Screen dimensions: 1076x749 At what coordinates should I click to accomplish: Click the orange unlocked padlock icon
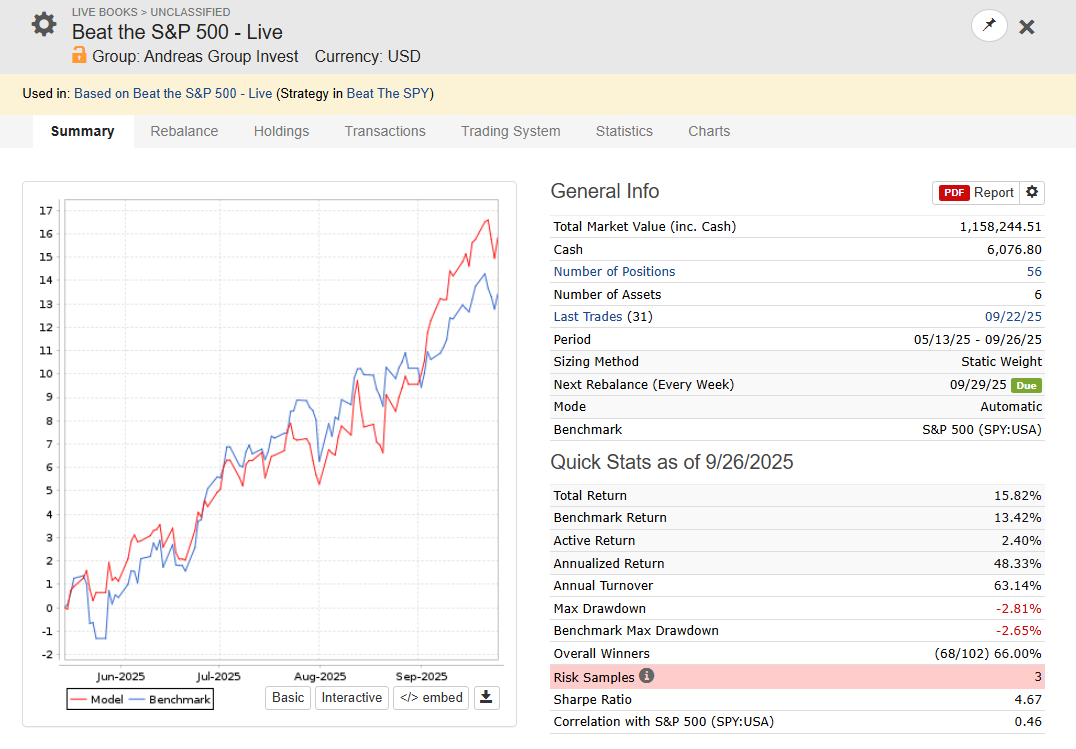79,55
